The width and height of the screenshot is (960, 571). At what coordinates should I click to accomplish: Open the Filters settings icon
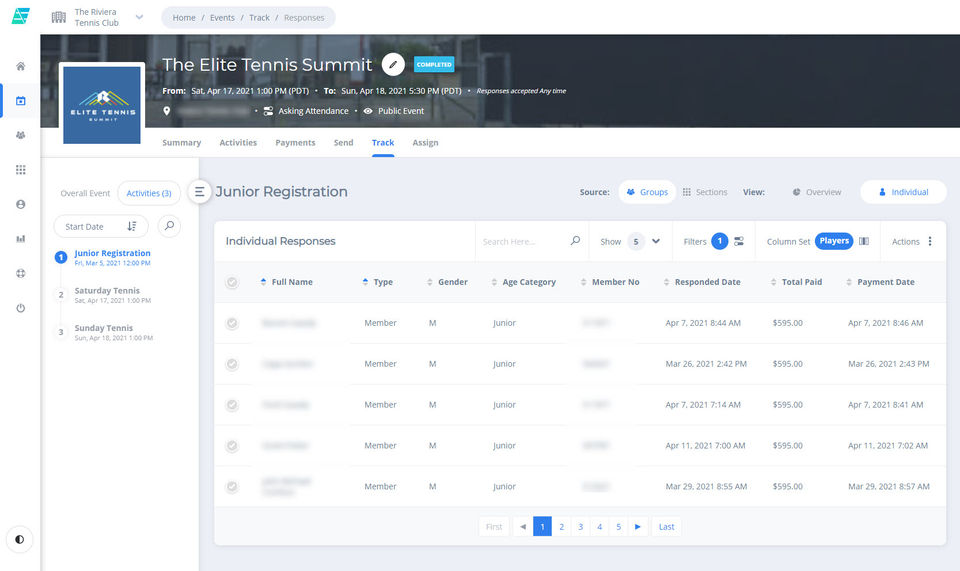(x=739, y=242)
